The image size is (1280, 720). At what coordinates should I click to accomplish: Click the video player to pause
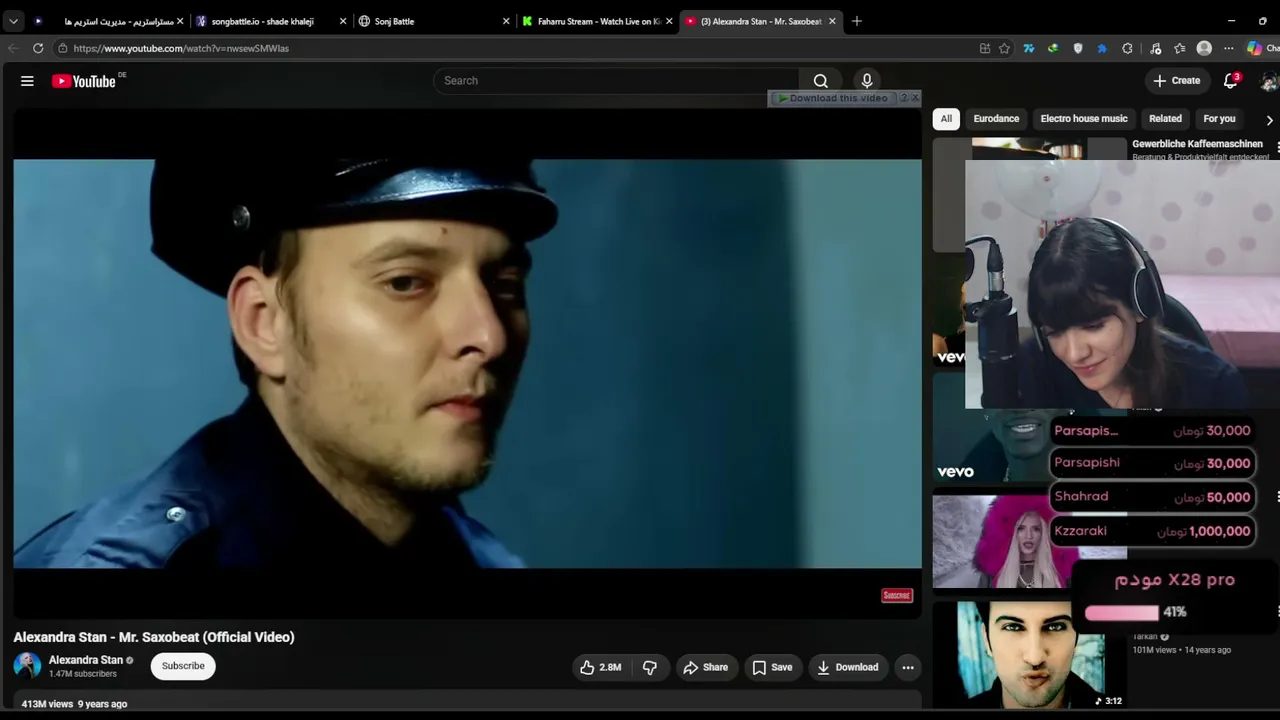coord(467,363)
